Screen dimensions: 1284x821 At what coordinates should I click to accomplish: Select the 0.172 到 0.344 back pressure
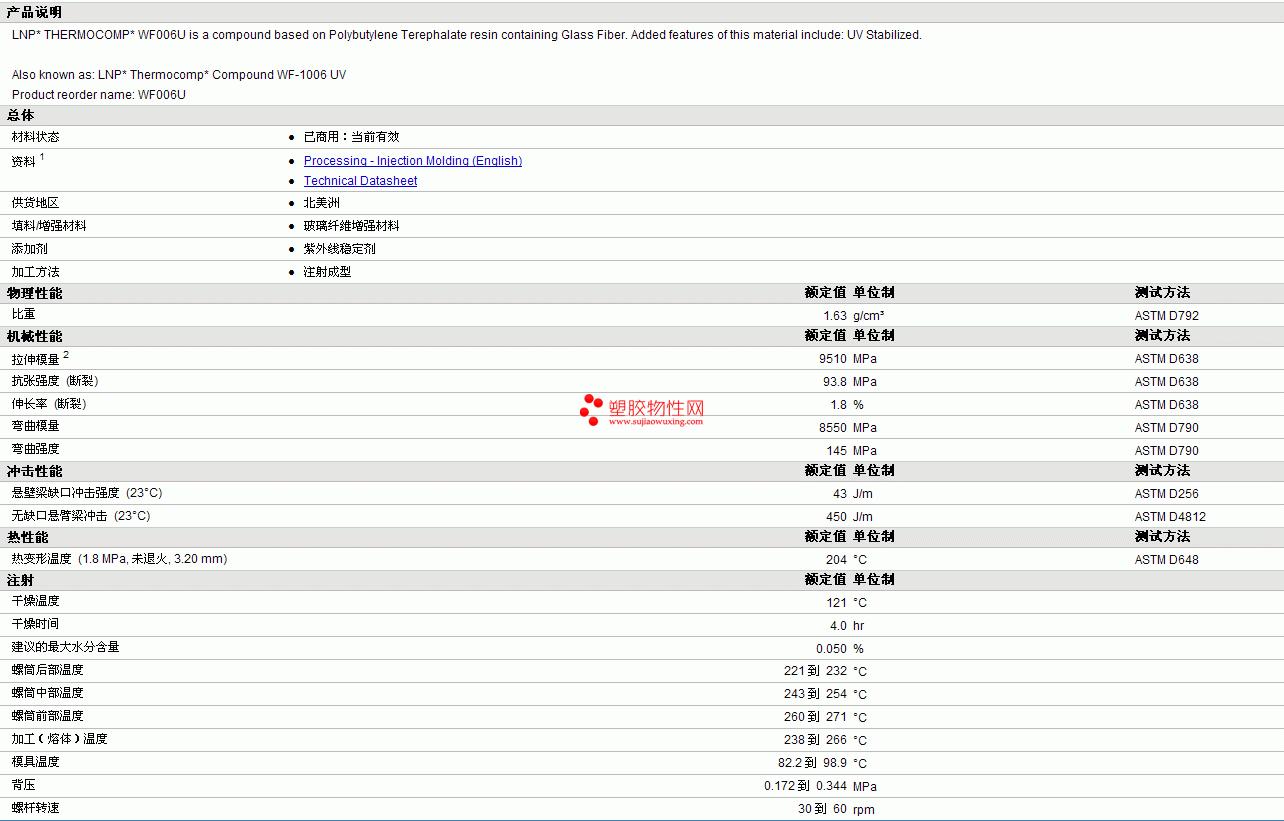[x=805, y=786]
